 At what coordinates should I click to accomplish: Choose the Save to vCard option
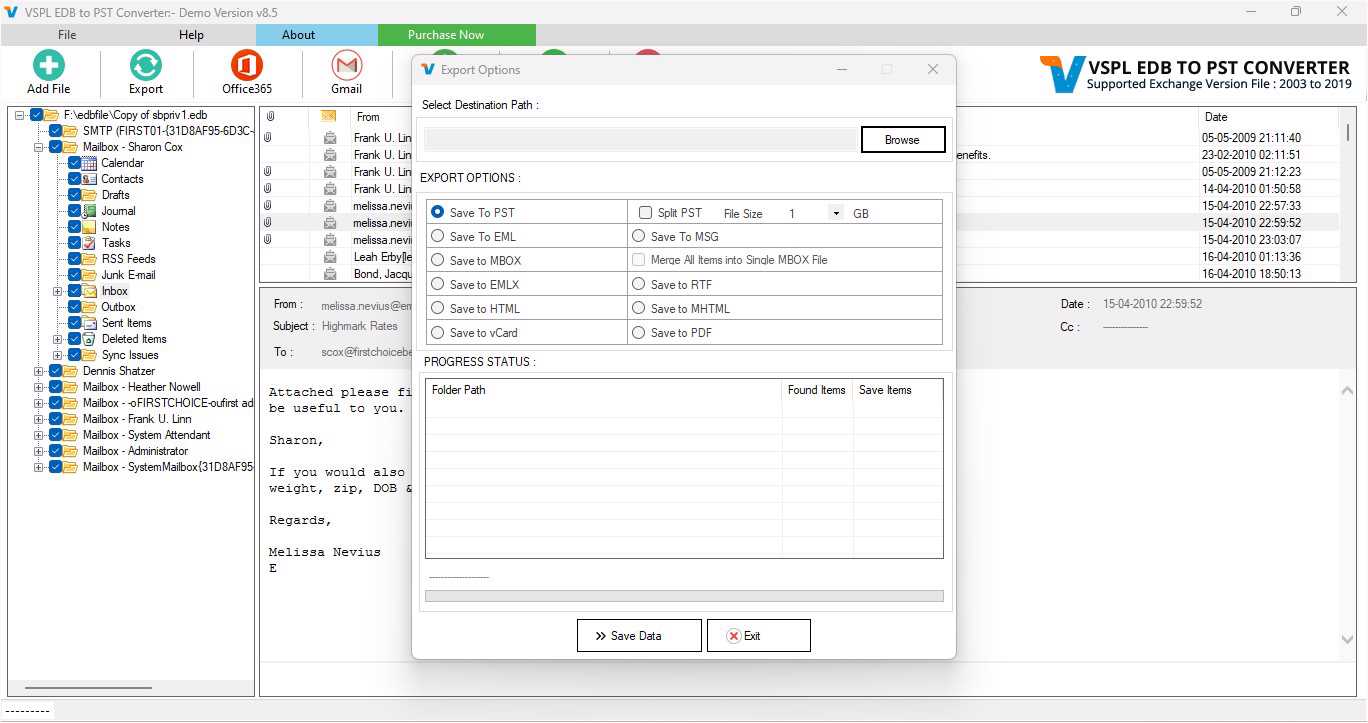[437, 332]
